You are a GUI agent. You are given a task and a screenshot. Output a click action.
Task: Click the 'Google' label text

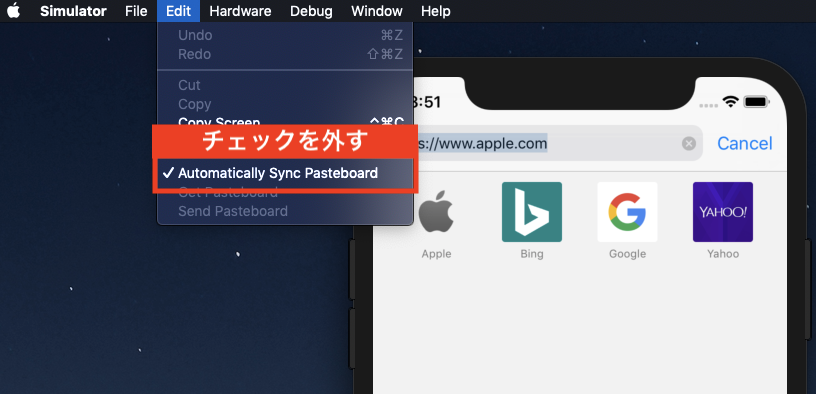tap(628, 254)
